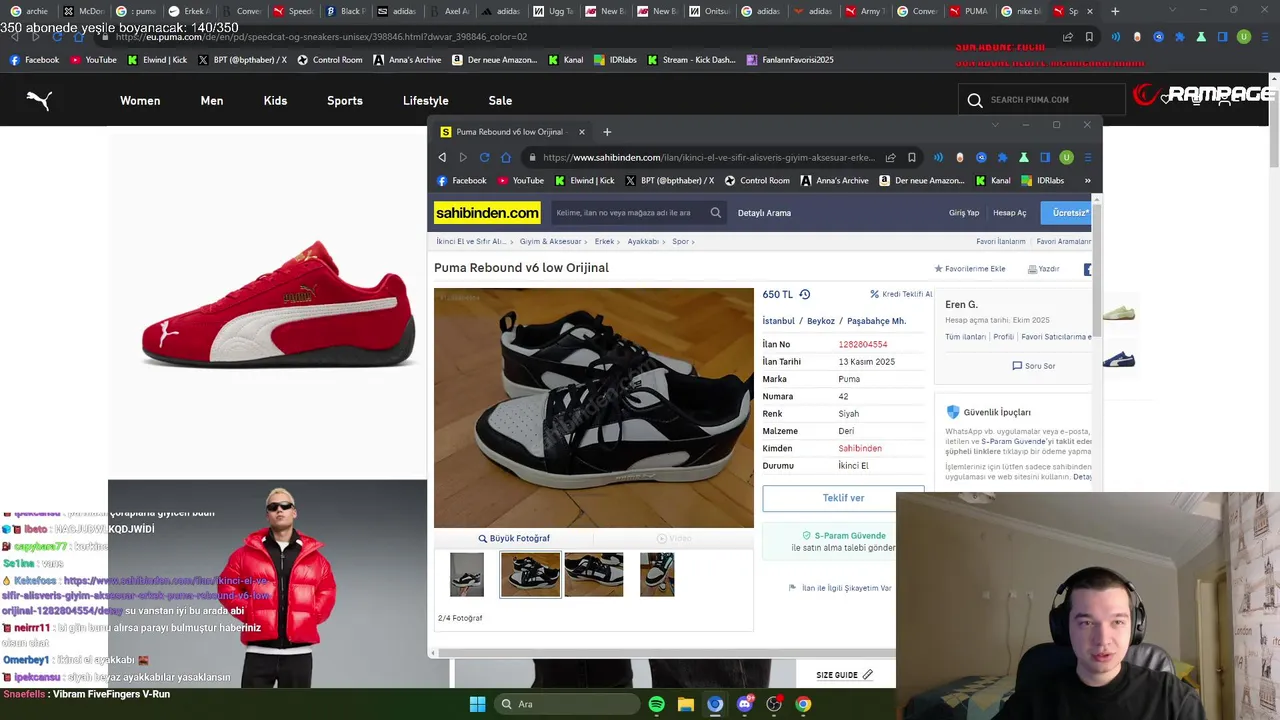Image resolution: width=1280 pixels, height=720 pixels.
Task: Select the fourth listing photo thumbnail
Action: 657,575
